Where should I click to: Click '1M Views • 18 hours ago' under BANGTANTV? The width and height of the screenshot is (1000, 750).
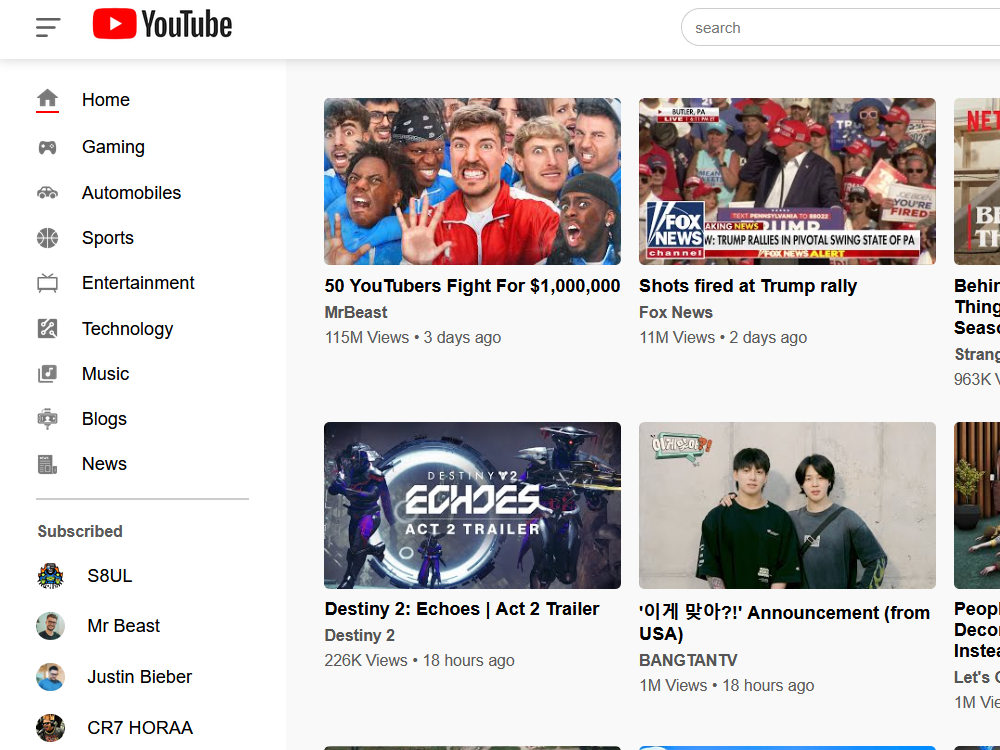(x=726, y=686)
